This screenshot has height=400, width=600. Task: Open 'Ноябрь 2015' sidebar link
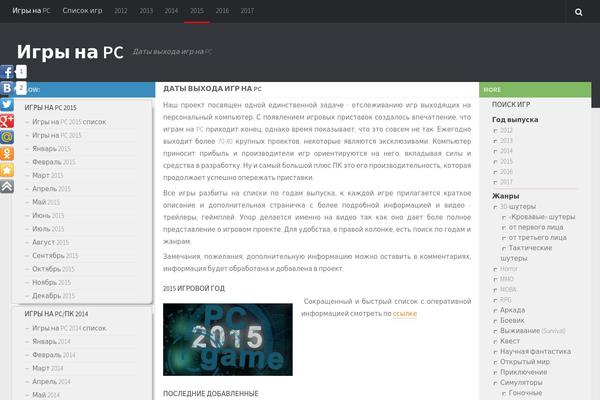pyautogui.click(x=51, y=282)
